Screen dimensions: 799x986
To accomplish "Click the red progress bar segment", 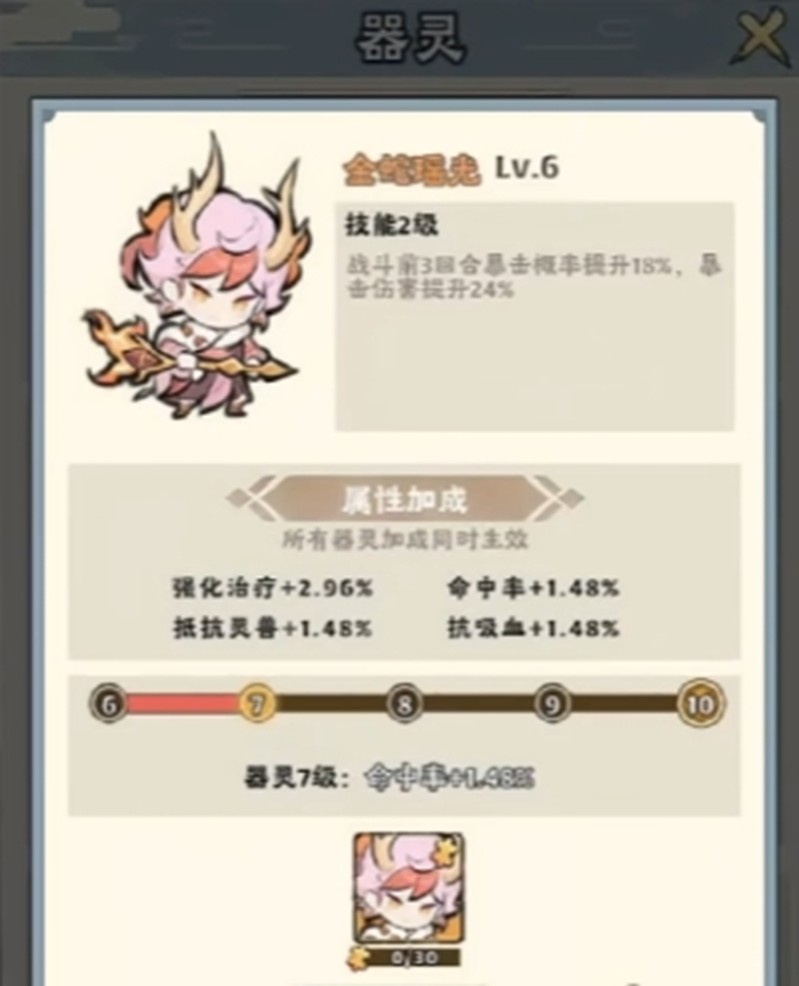I will pyautogui.click(x=182, y=704).
